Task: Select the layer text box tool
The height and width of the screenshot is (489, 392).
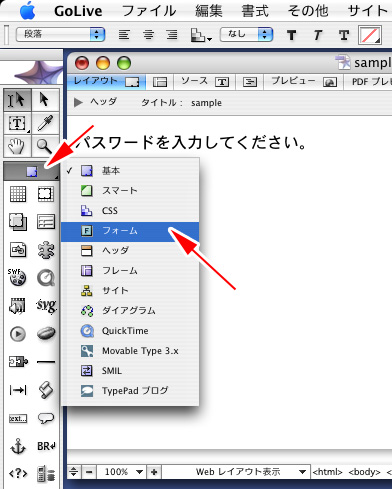Action: [x=17, y=123]
